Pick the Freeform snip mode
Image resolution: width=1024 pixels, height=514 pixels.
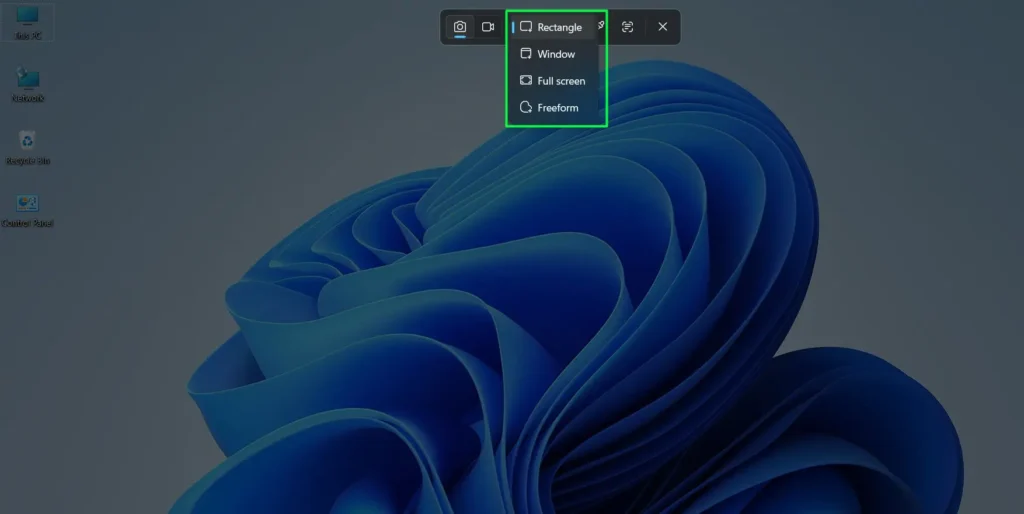(x=552, y=108)
